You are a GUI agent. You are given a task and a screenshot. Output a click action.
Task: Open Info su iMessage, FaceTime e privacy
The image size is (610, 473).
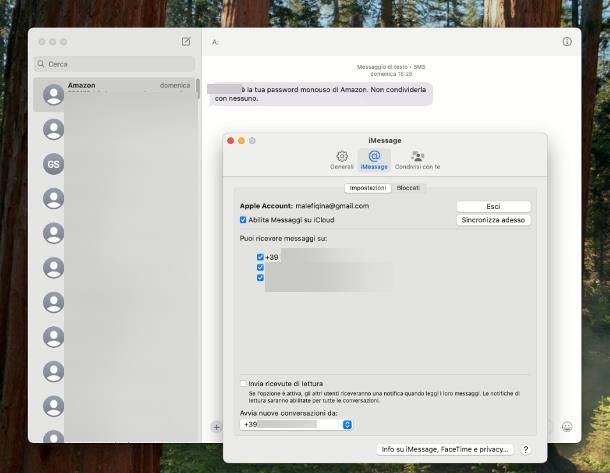point(445,449)
